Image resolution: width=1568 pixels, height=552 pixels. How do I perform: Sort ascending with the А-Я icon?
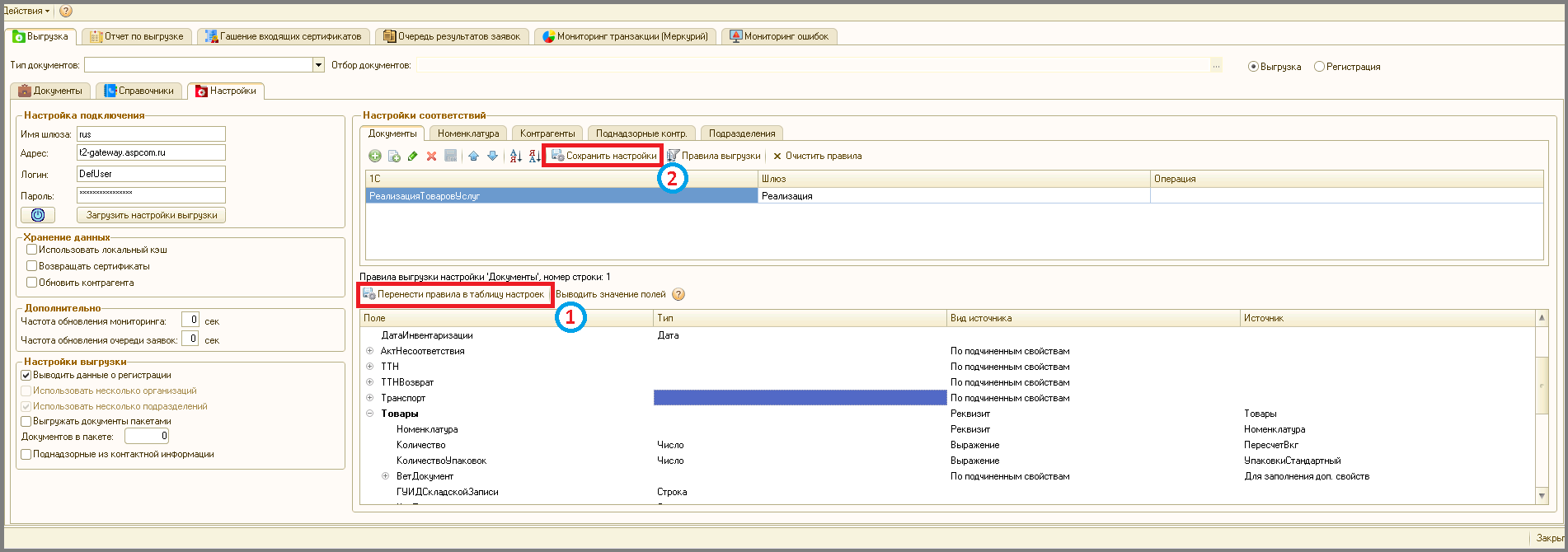coord(515,156)
